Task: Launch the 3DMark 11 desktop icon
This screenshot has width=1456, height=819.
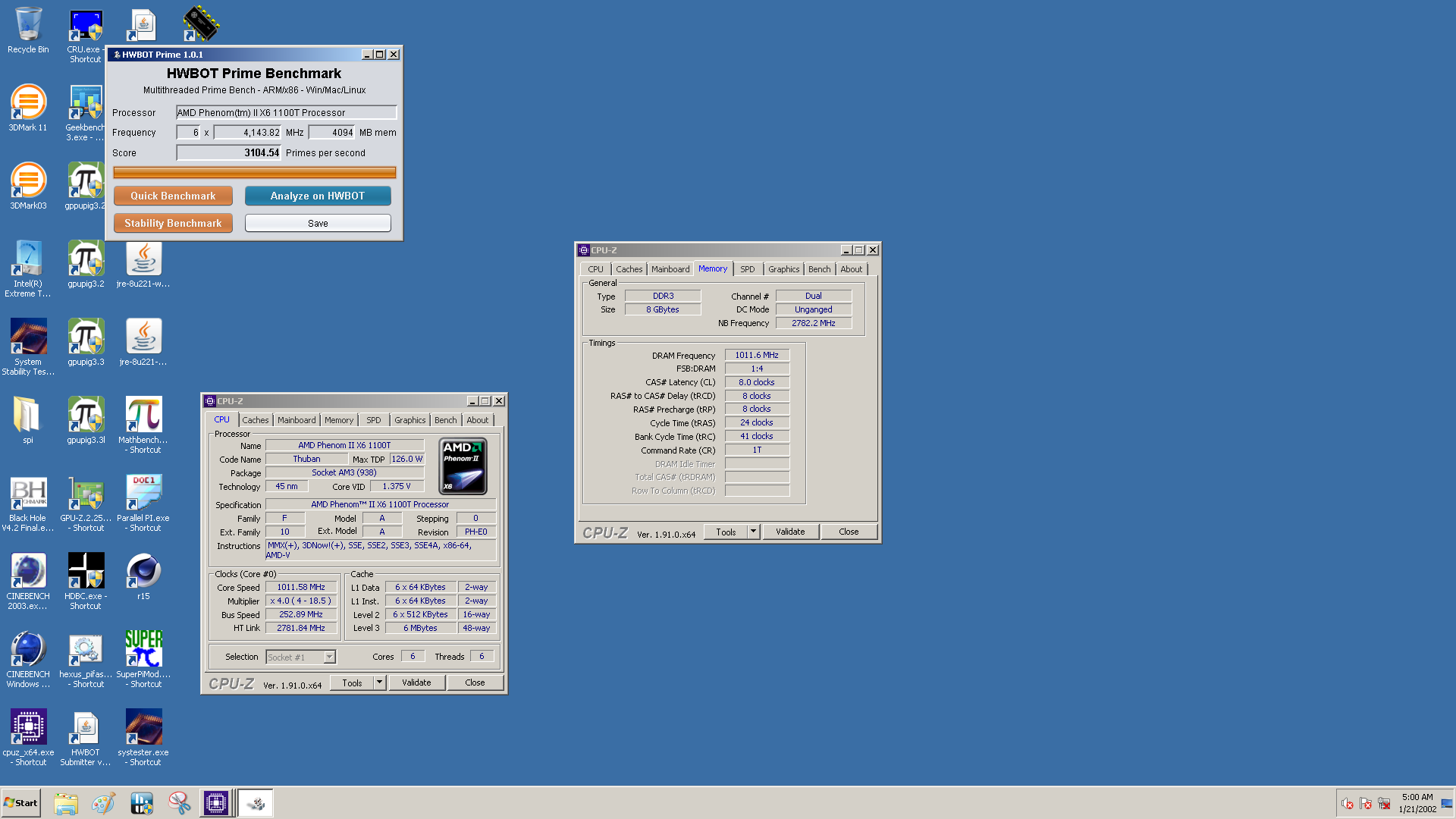Action: [28, 108]
